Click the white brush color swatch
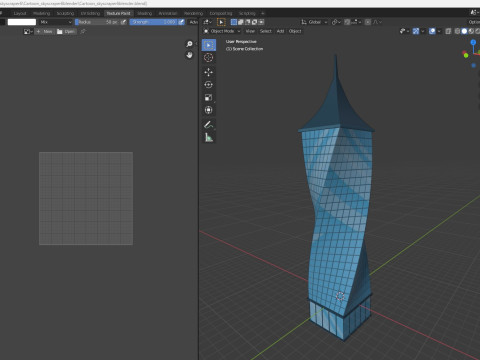480x360 pixels. (22, 22)
